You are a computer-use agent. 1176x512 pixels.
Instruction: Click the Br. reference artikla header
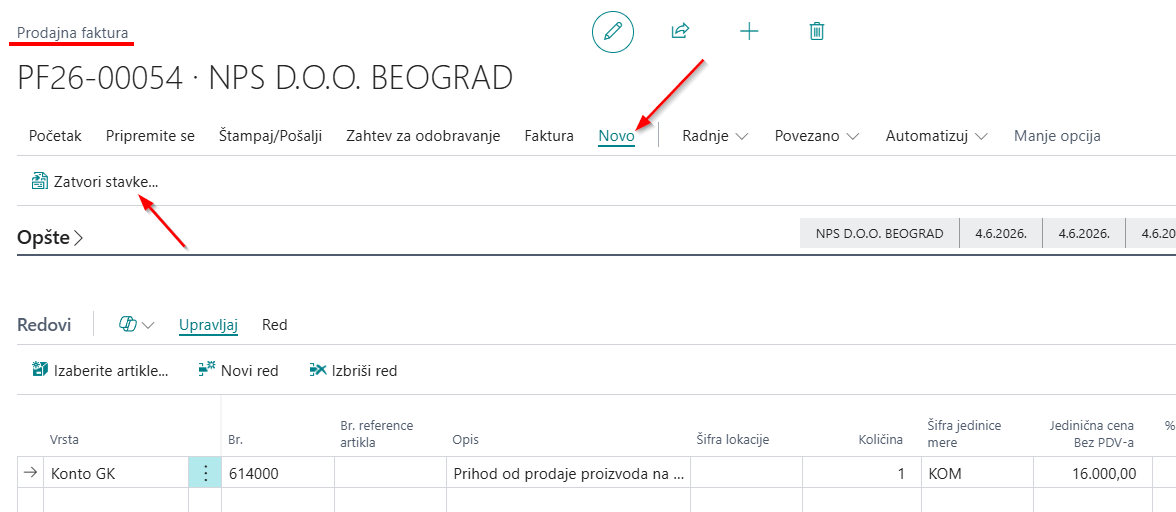point(376,433)
